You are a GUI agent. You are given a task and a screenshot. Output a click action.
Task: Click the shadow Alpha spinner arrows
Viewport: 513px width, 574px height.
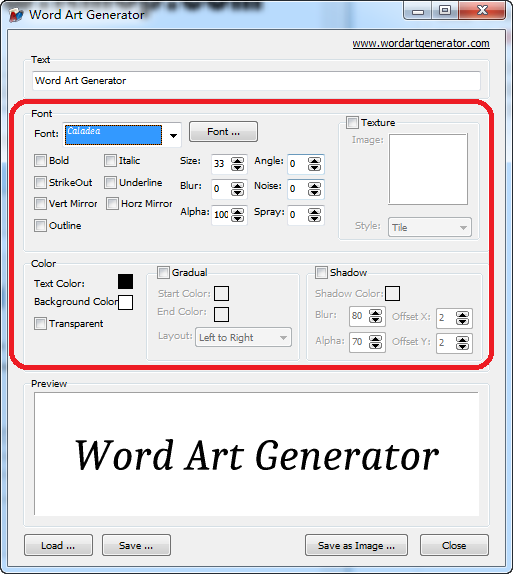(x=376, y=342)
